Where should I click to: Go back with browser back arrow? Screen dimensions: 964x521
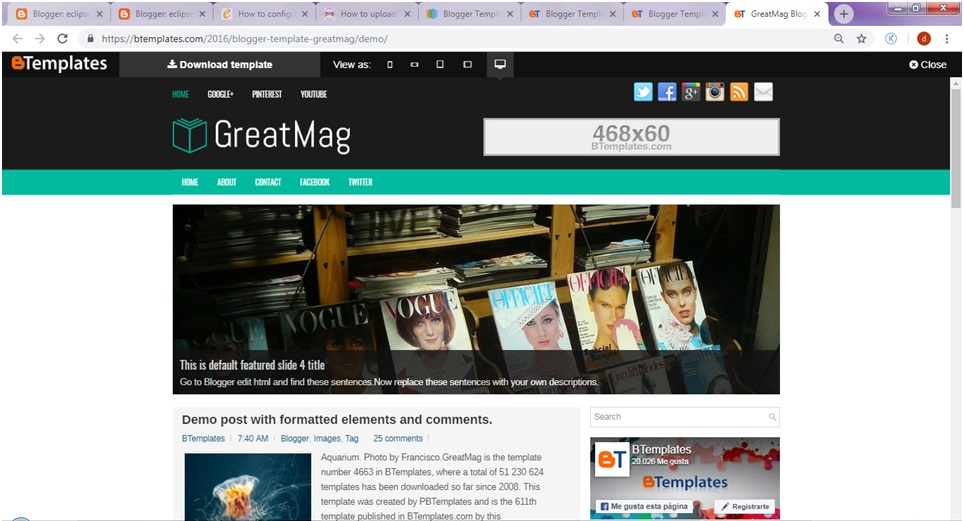click(x=17, y=39)
